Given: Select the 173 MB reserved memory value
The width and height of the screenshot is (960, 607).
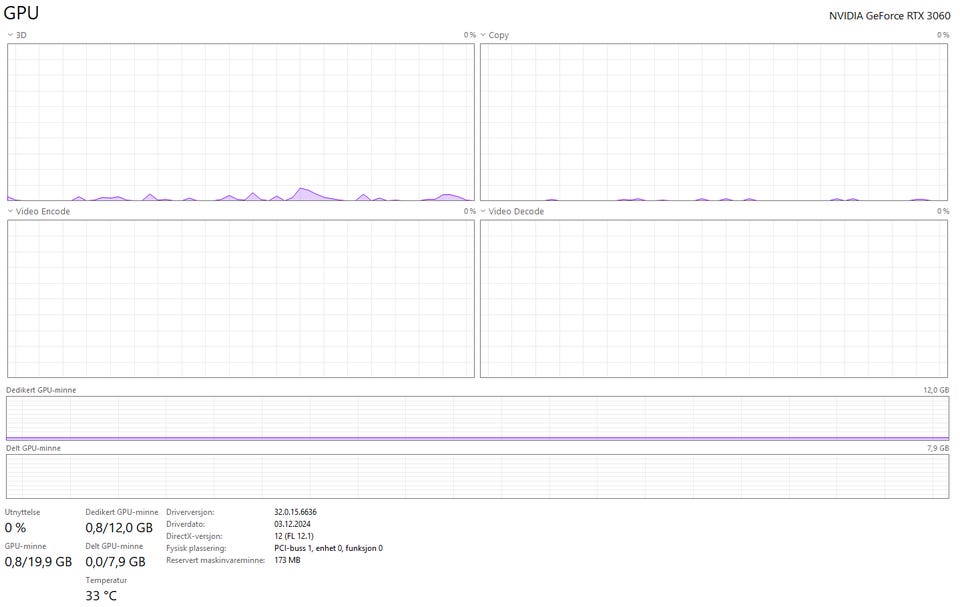Looking at the screenshot, I should point(287,560).
